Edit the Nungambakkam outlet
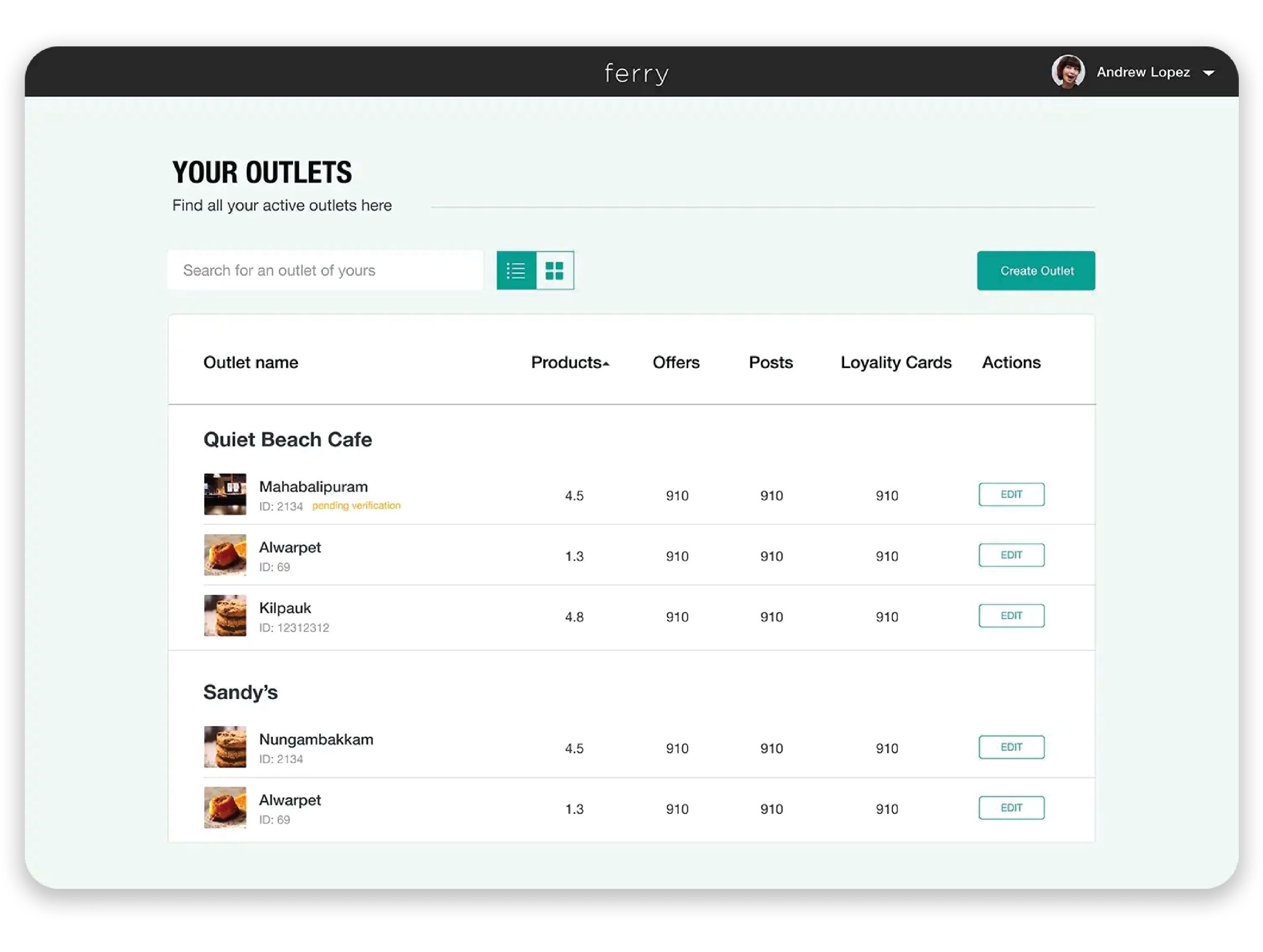This screenshot has width=1263, height=952. [1010, 747]
